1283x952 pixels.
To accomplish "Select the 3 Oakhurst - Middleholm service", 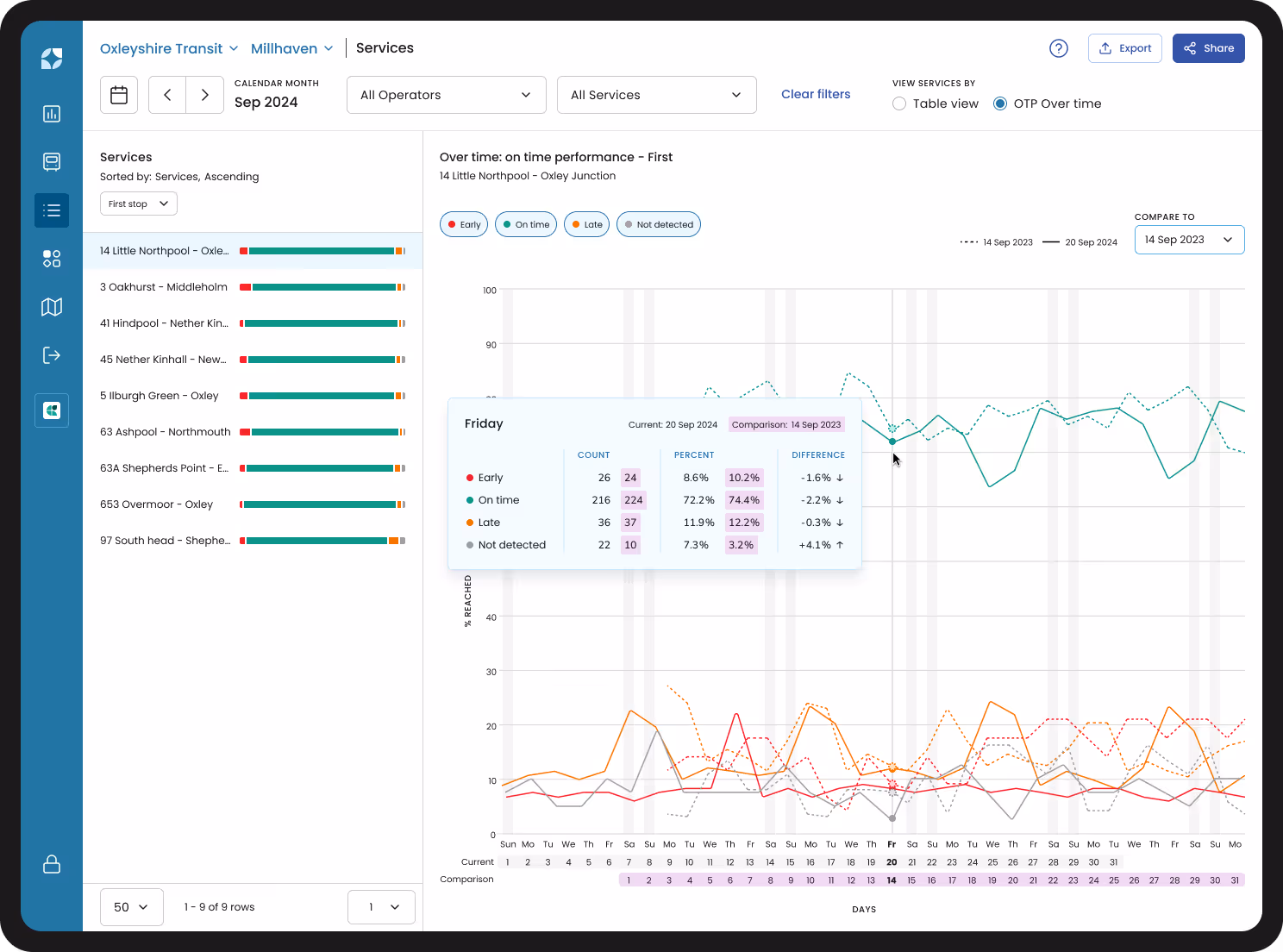I will [x=164, y=286].
